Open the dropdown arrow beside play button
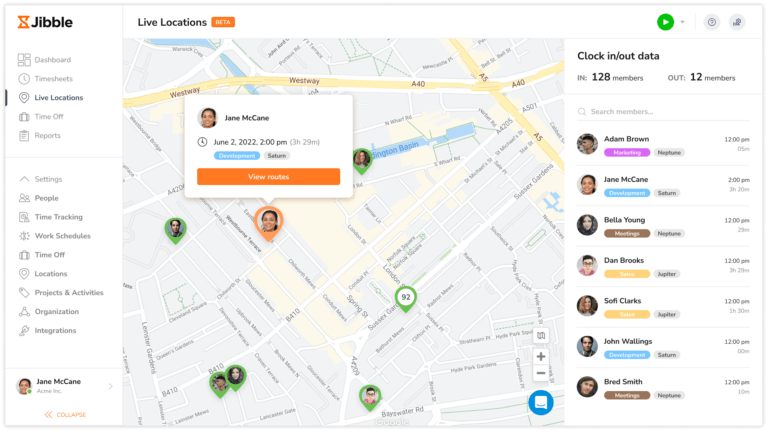768x431 pixels. pos(682,22)
